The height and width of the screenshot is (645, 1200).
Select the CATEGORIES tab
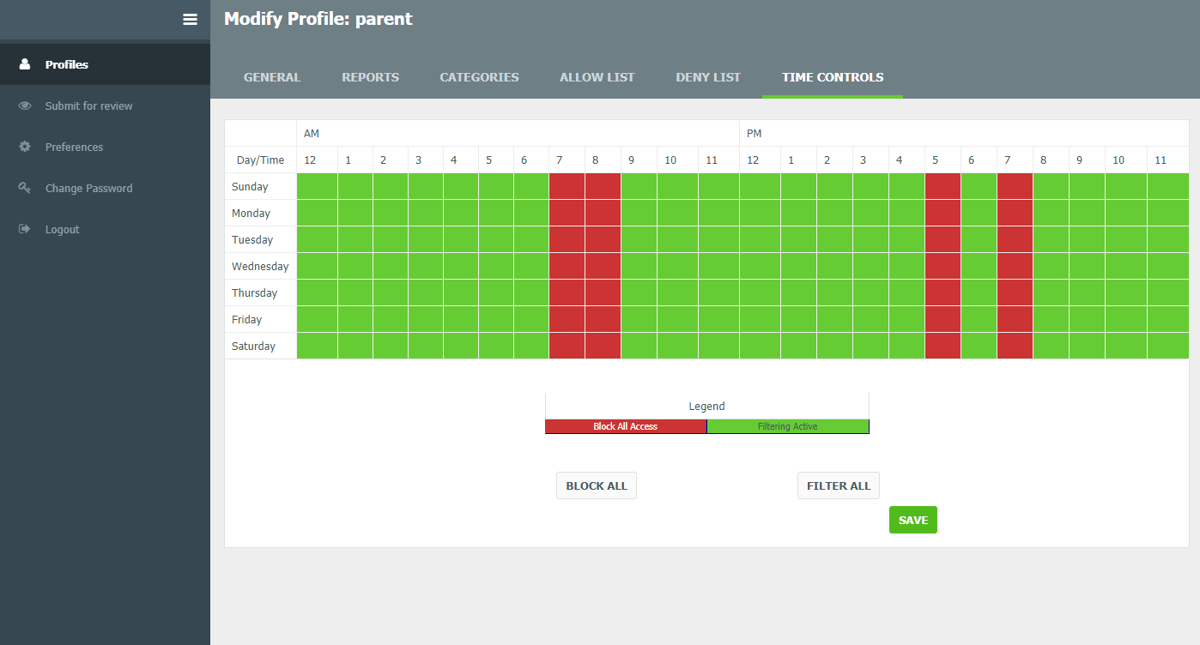tap(479, 77)
